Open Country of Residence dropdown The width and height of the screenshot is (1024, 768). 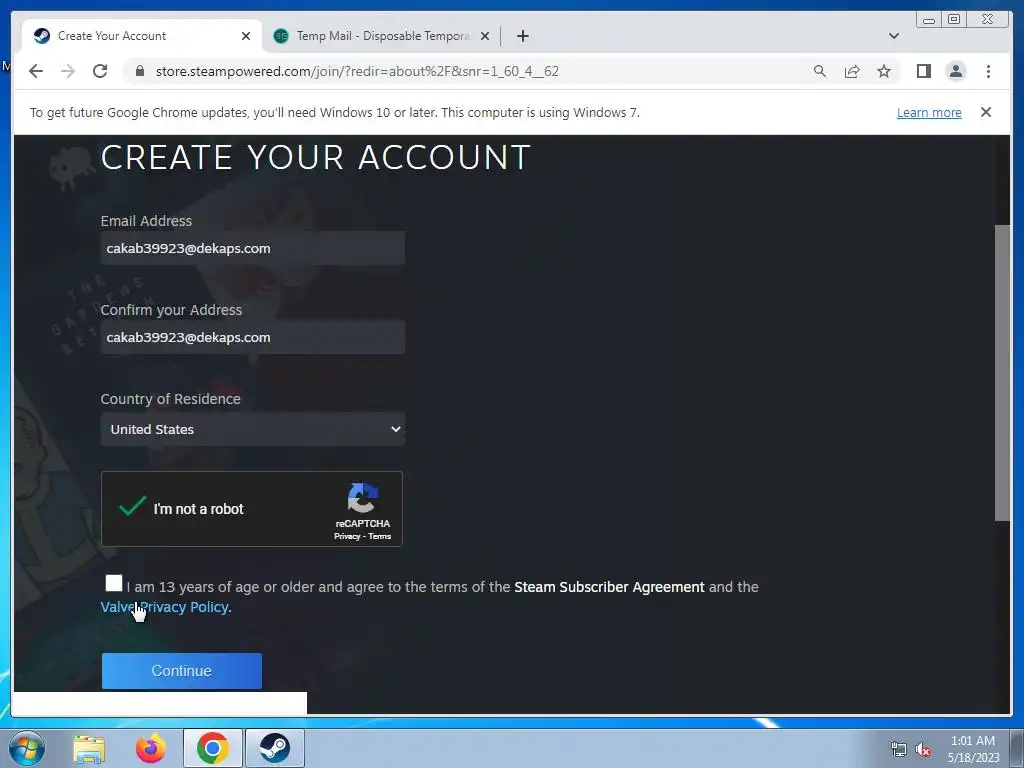[x=253, y=429]
